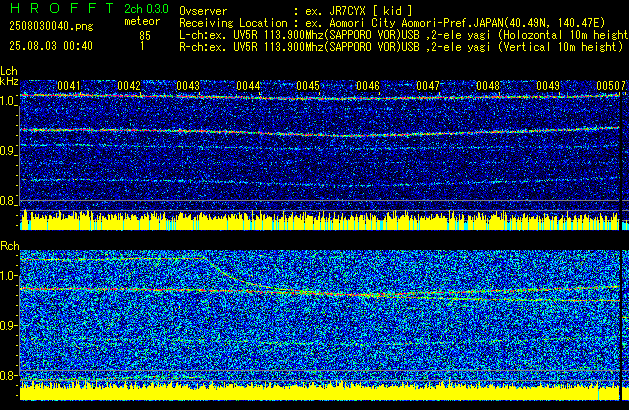
Task: Click the meteor count value '85'
Action: coord(145,36)
